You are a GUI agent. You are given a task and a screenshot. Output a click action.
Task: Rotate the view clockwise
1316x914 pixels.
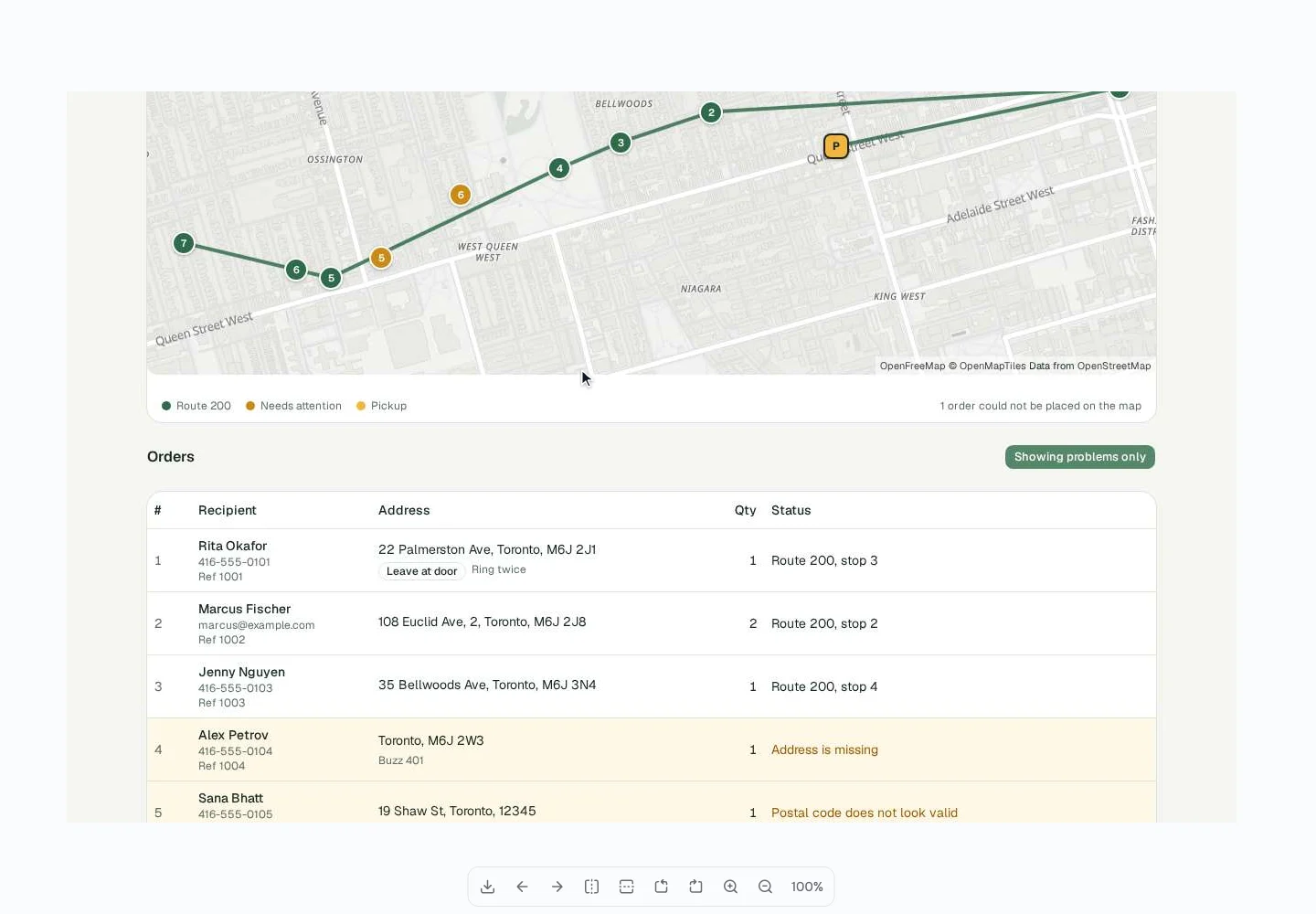click(696, 887)
